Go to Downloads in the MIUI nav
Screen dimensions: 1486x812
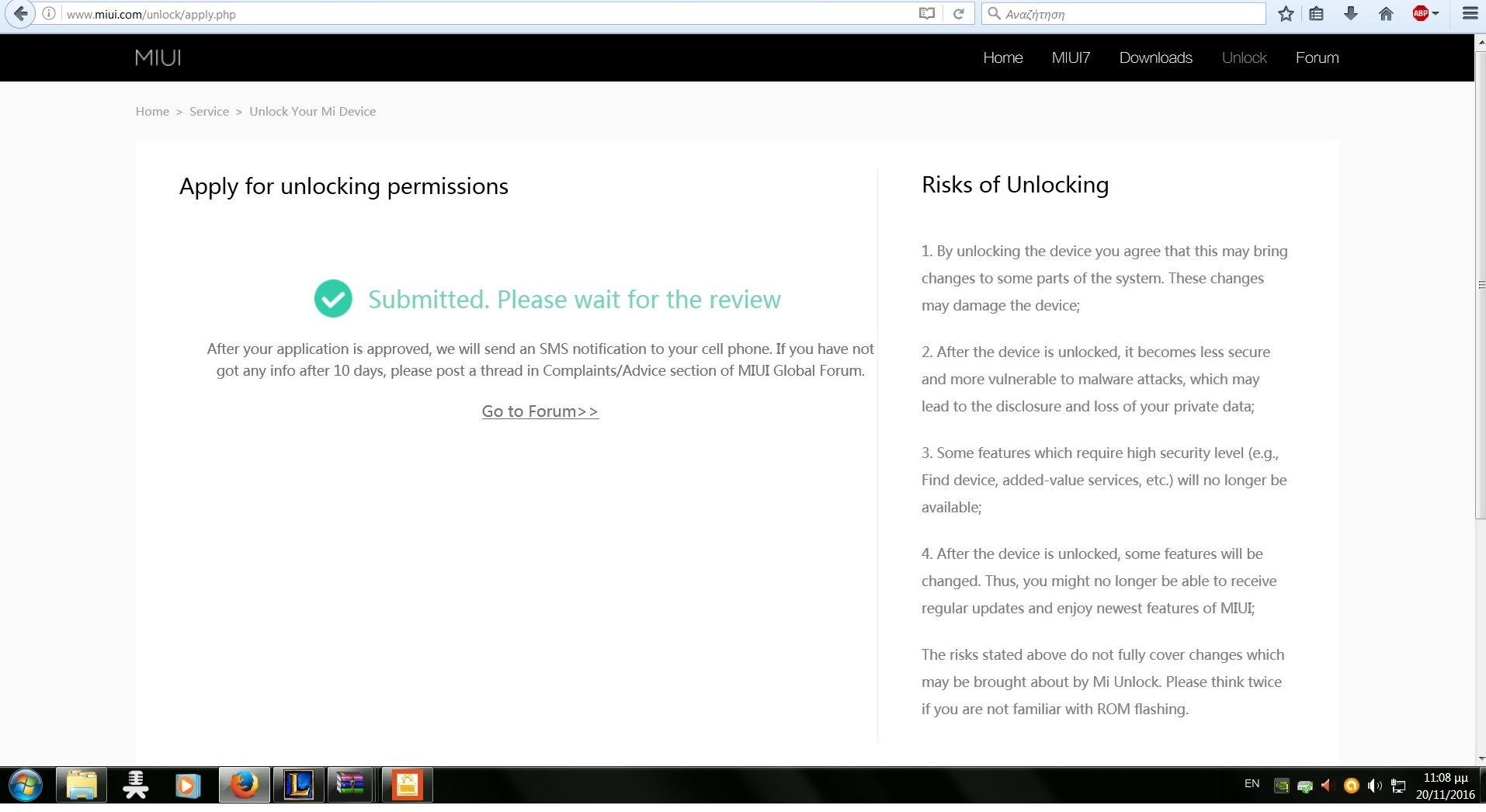(1155, 57)
